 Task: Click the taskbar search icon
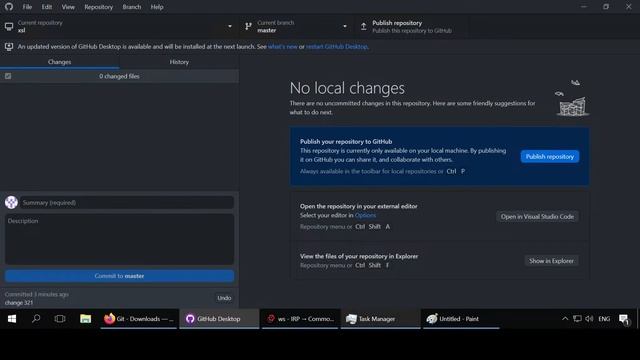tap(36, 319)
